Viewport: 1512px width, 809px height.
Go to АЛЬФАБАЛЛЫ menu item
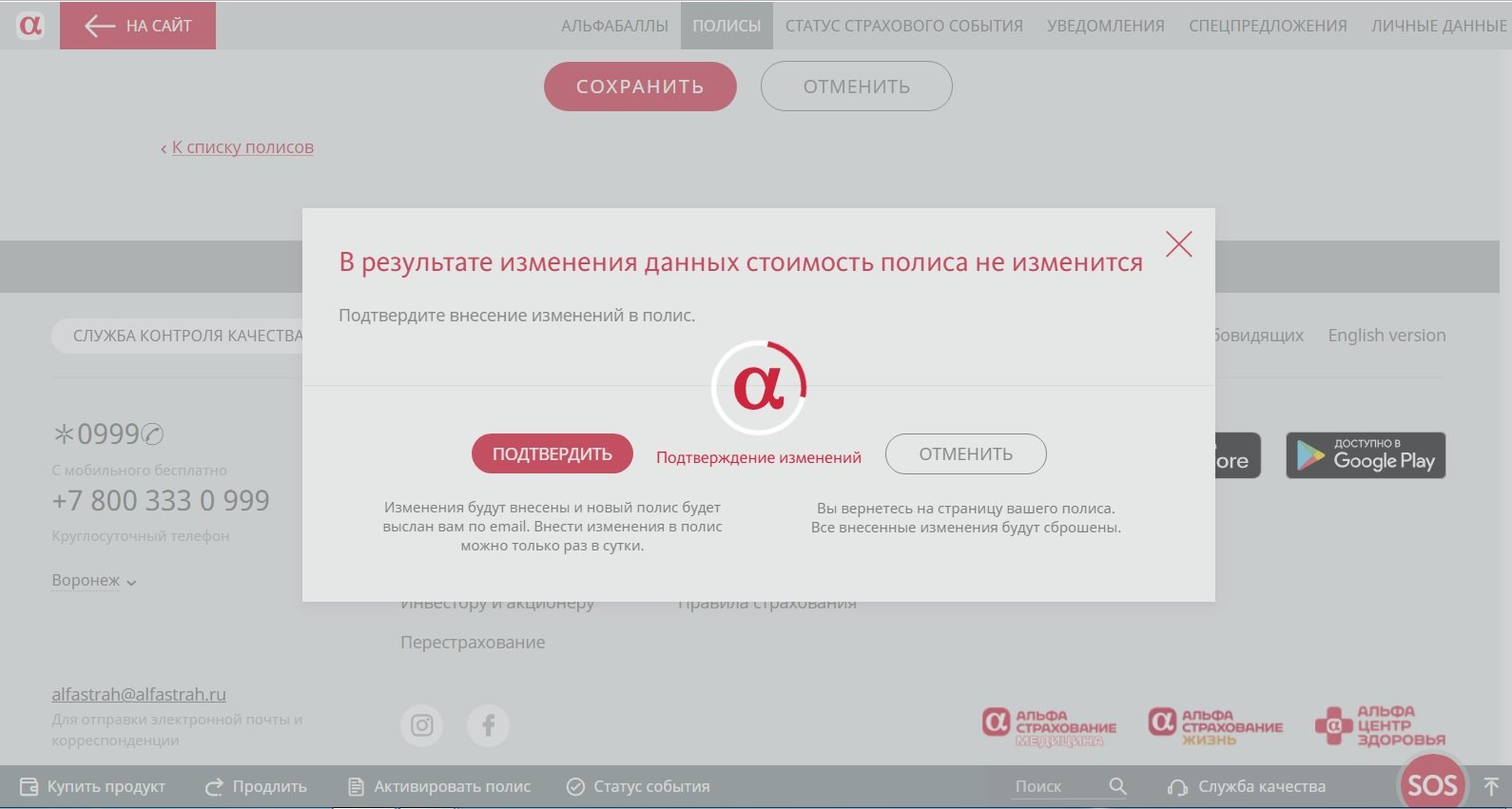coord(614,26)
